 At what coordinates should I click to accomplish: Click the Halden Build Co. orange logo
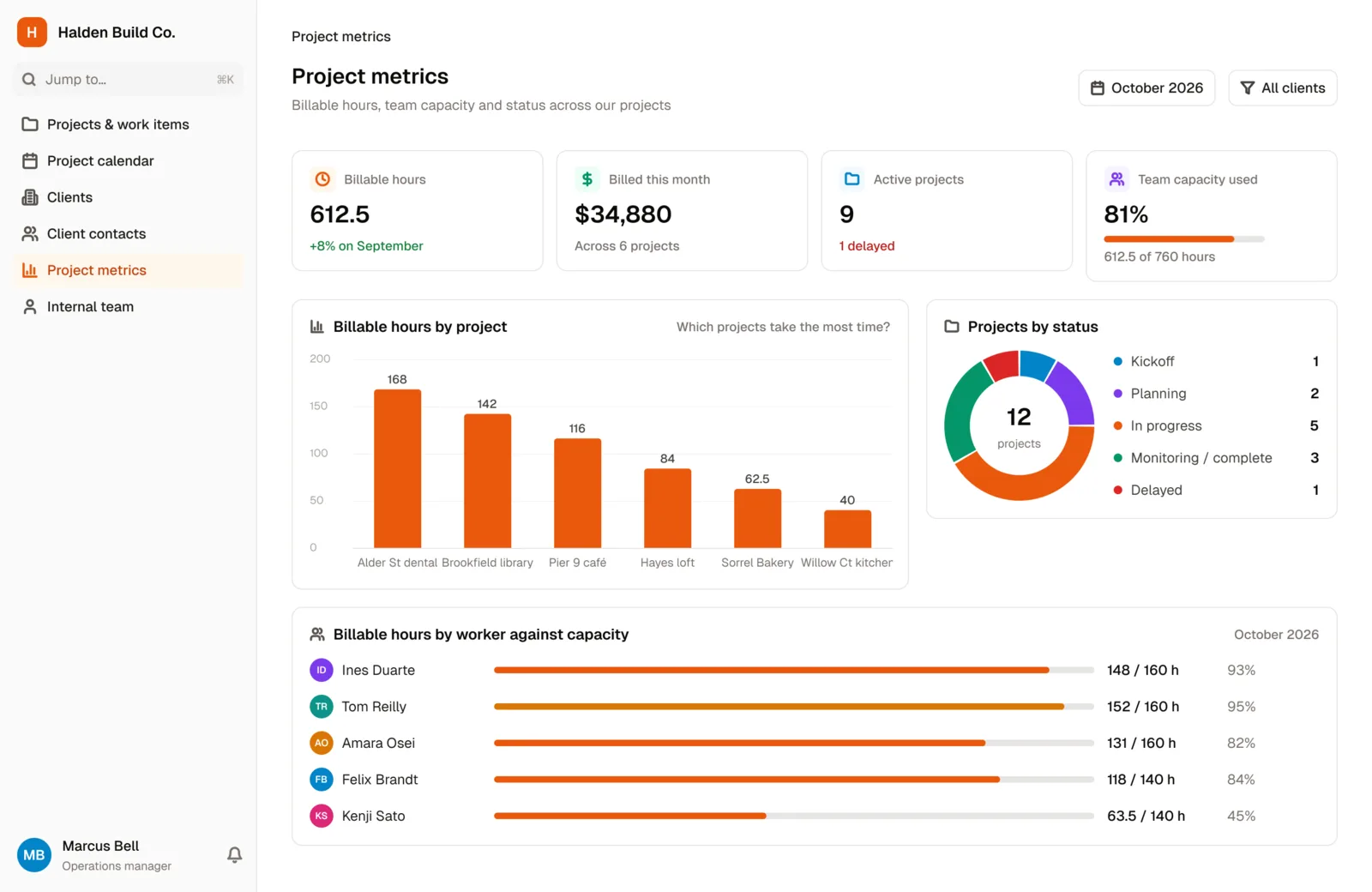(x=32, y=32)
